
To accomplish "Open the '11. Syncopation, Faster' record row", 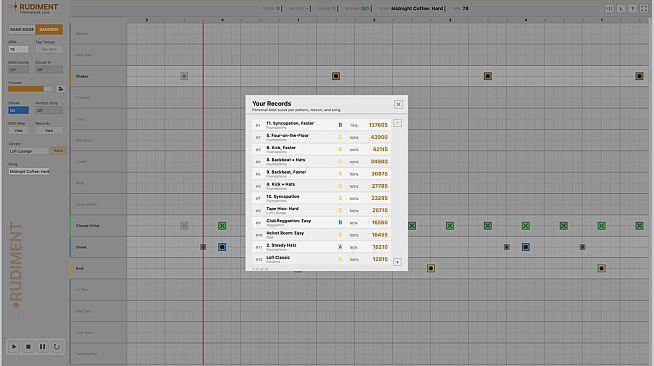I will pyautogui.click(x=322, y=125).
